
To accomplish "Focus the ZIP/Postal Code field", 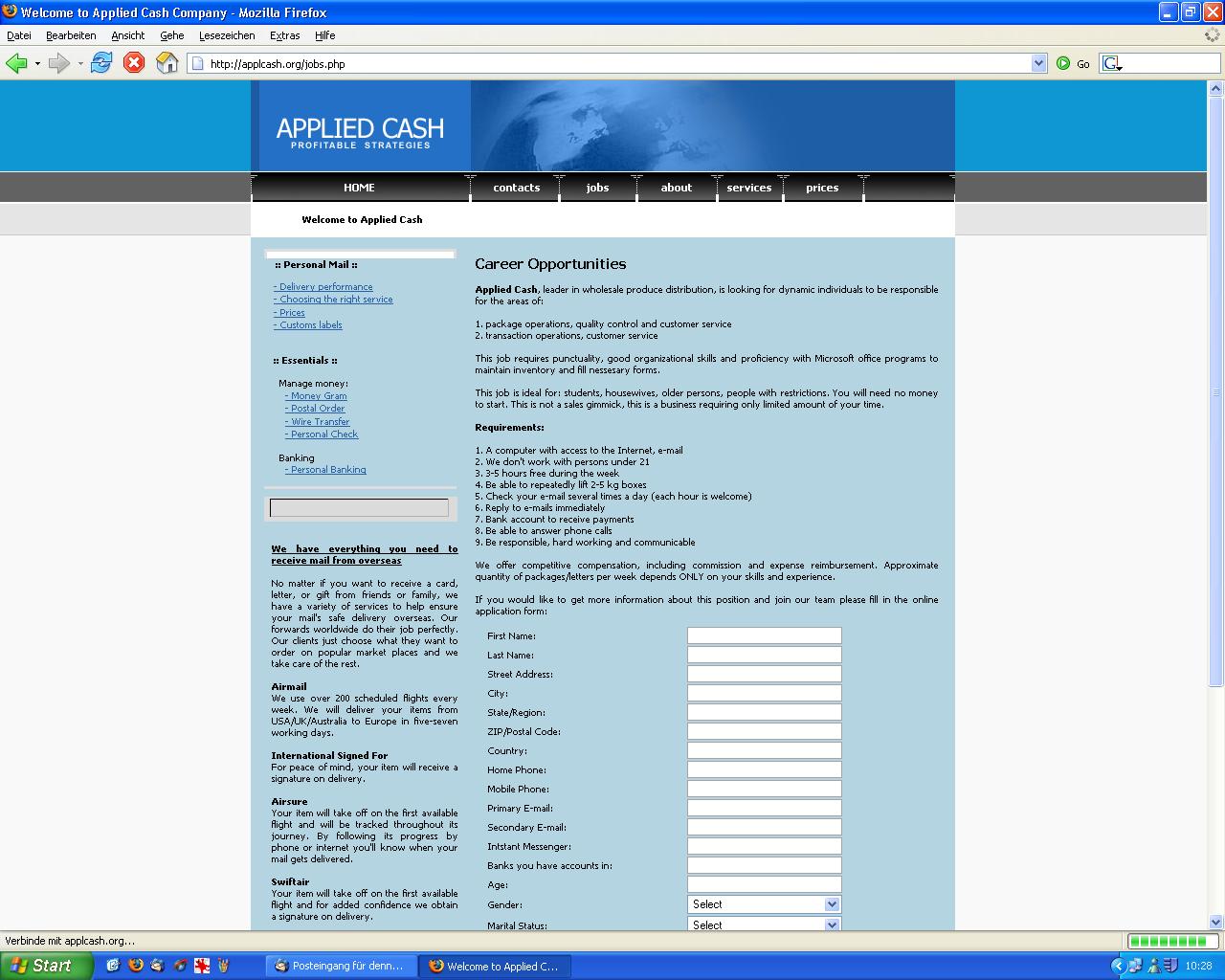I will [x=765, y=731].
